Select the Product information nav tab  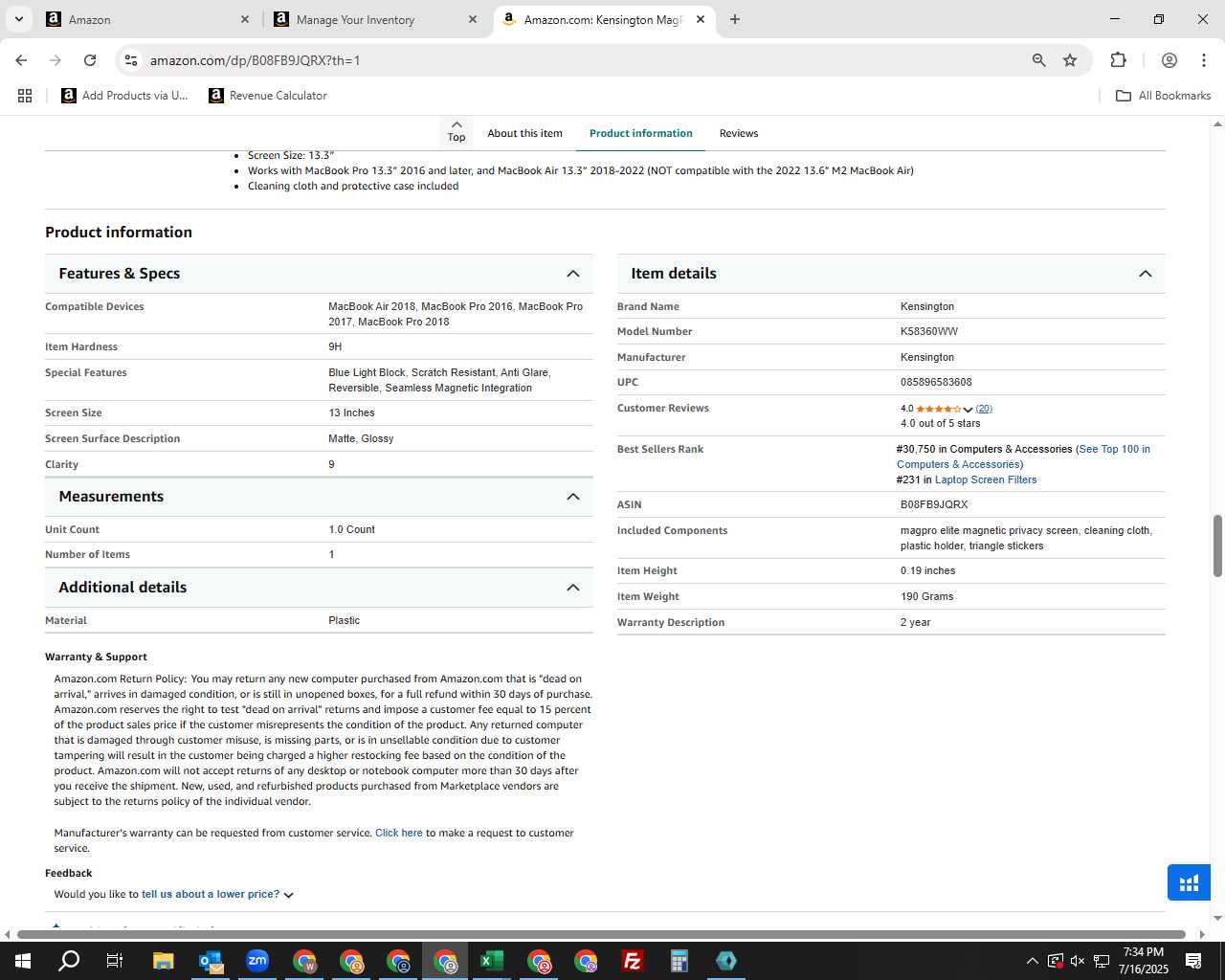click(641, 133)
